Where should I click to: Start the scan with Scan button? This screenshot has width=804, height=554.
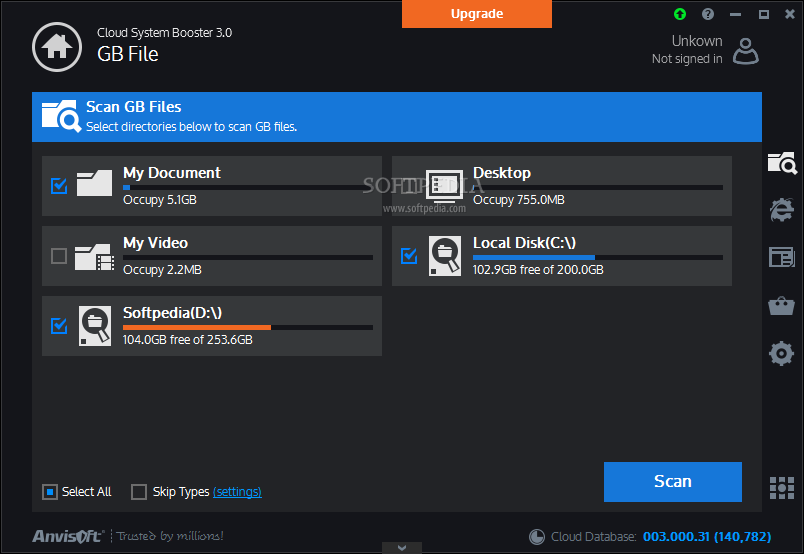click(673, 482)
